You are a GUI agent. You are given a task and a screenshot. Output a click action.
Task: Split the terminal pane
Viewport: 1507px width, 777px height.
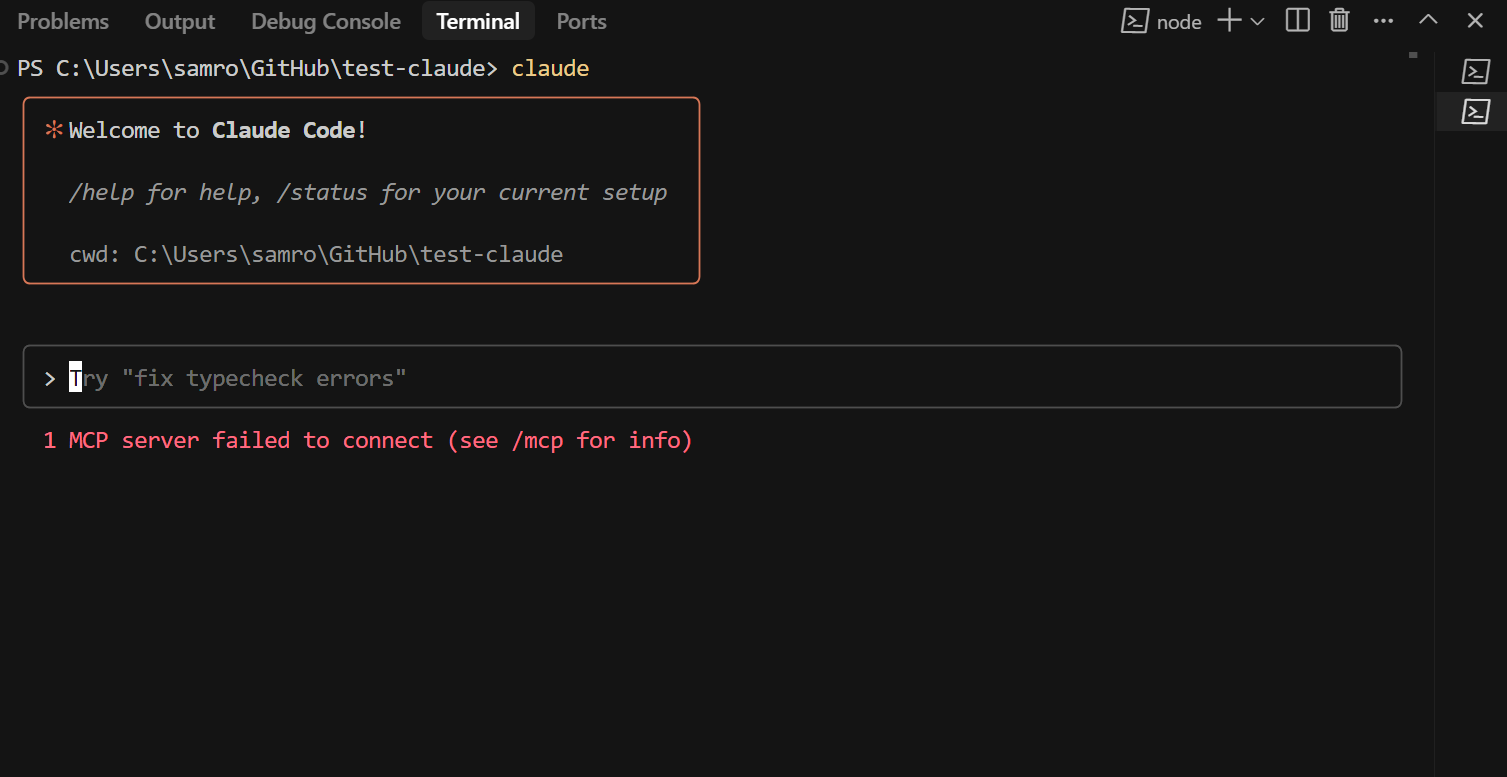[1298, 20]
